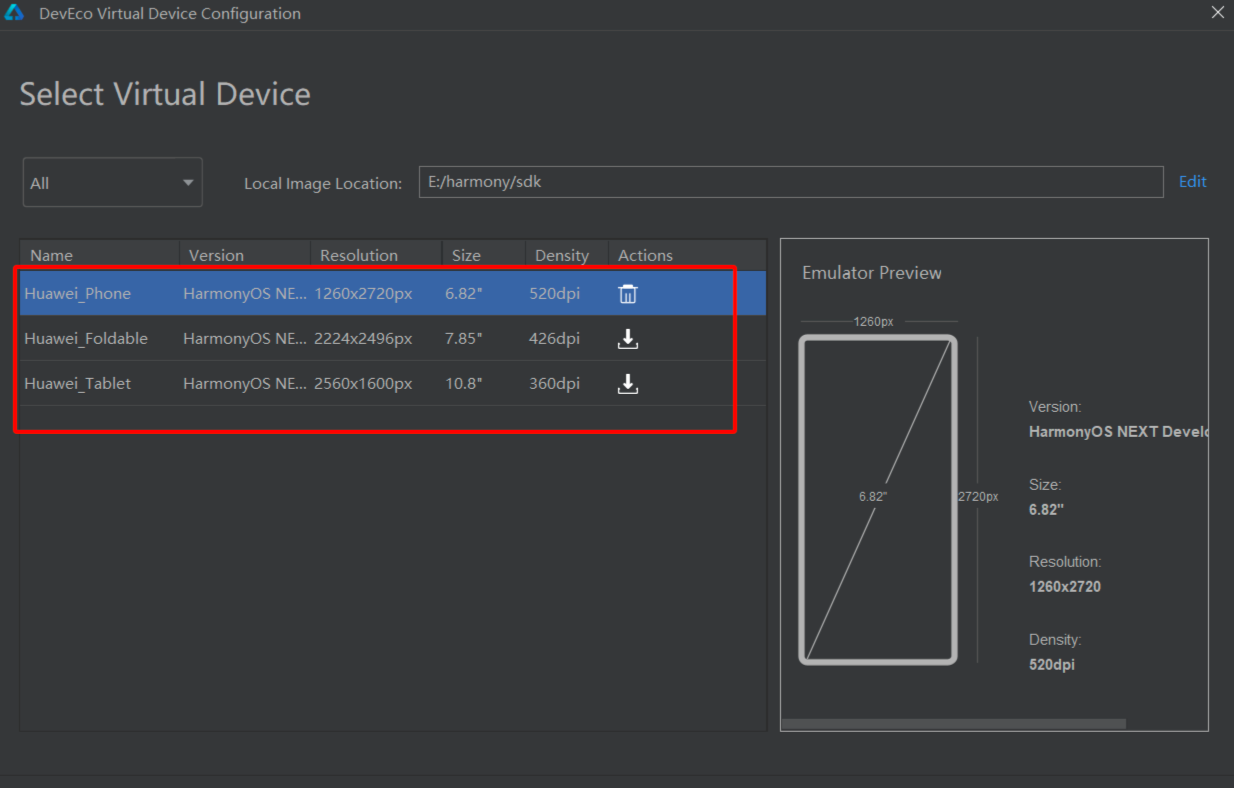Select the Huawei_Foldable row
This screenshot has height=788, width=1234.
click(393, 338)
